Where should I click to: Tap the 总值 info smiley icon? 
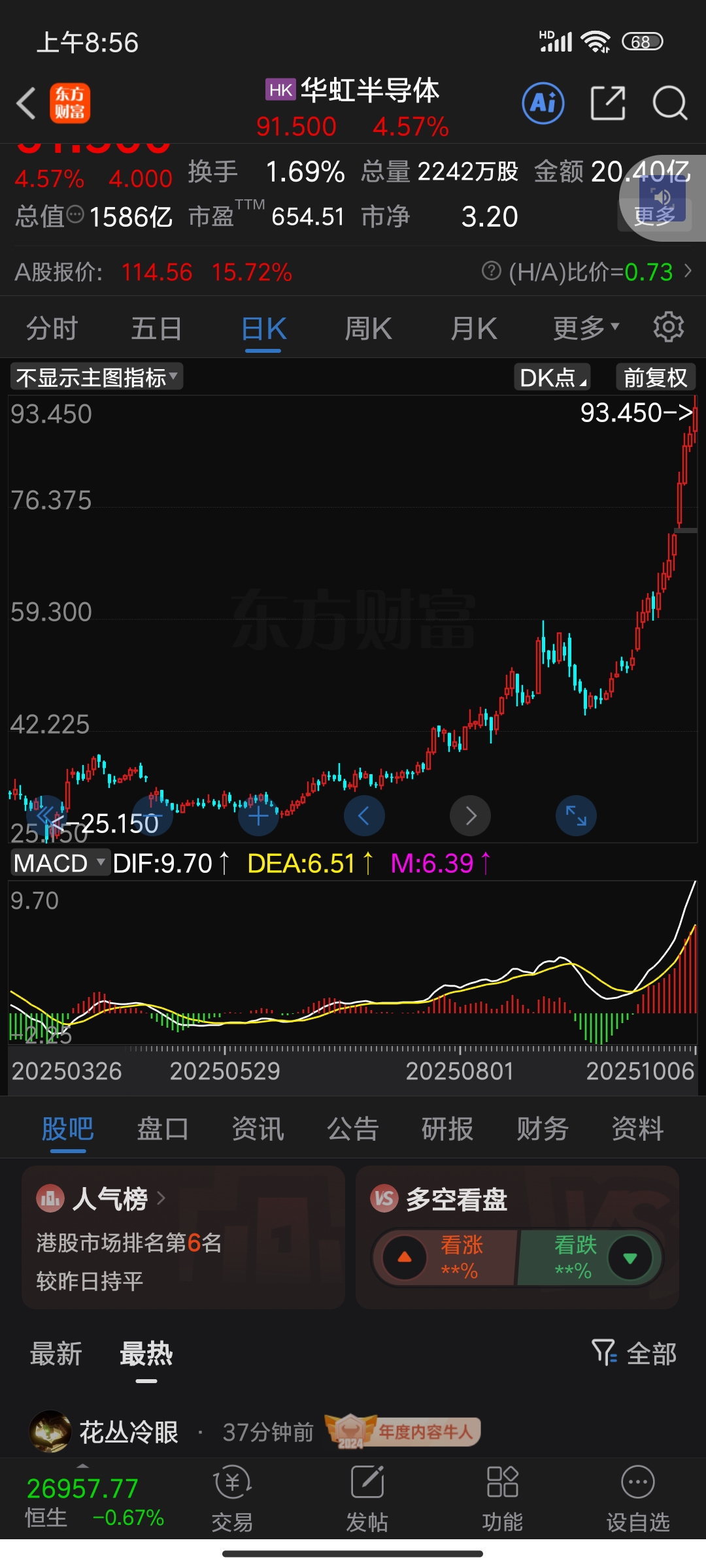76,214
